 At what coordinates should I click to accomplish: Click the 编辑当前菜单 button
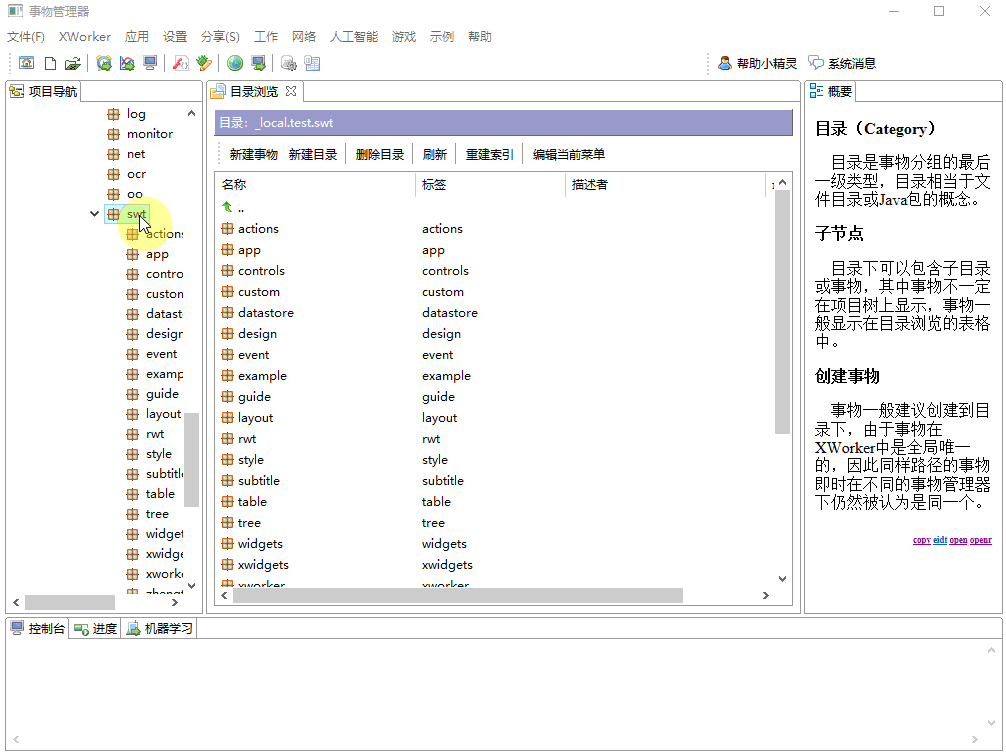[568, 154]
